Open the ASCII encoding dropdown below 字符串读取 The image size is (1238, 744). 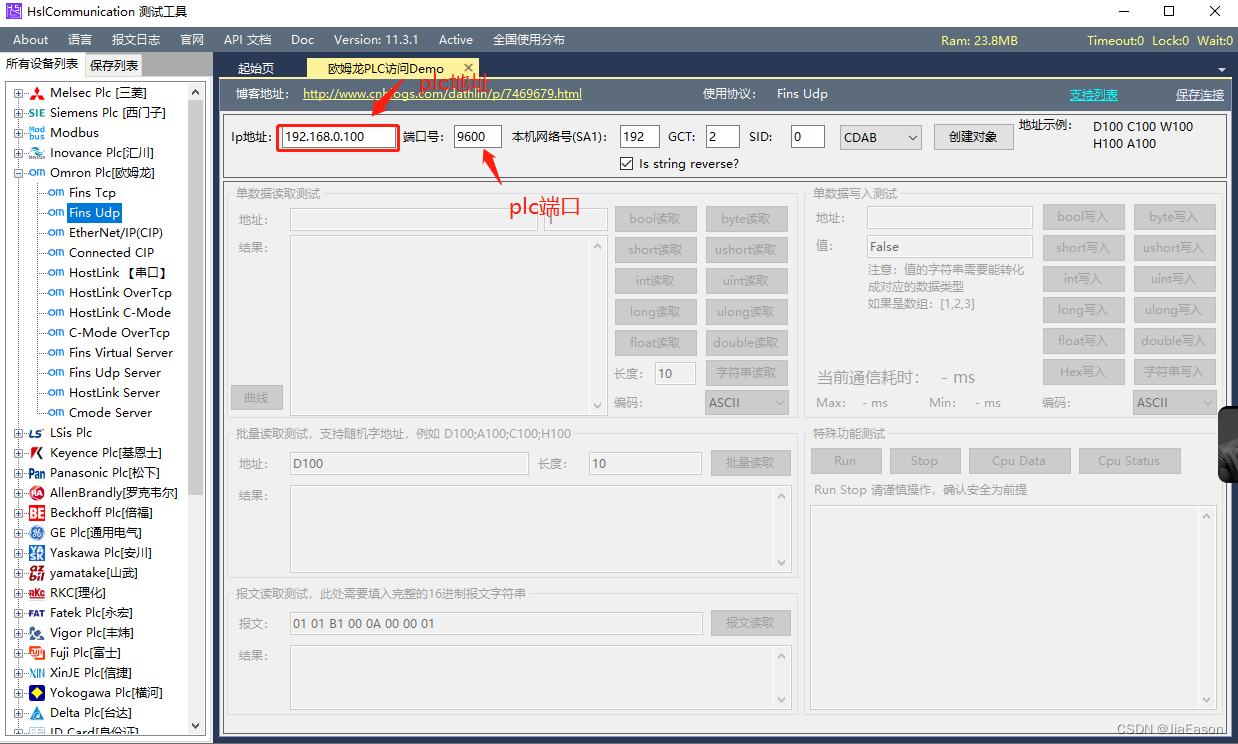746,402
